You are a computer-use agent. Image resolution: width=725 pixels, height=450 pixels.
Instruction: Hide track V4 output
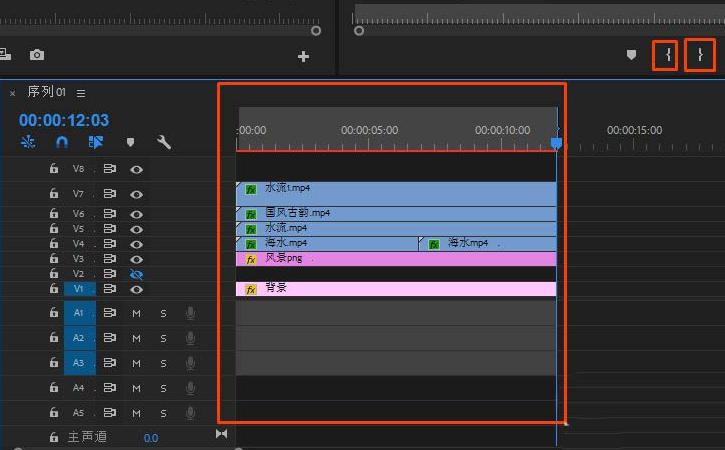(136, 244)
